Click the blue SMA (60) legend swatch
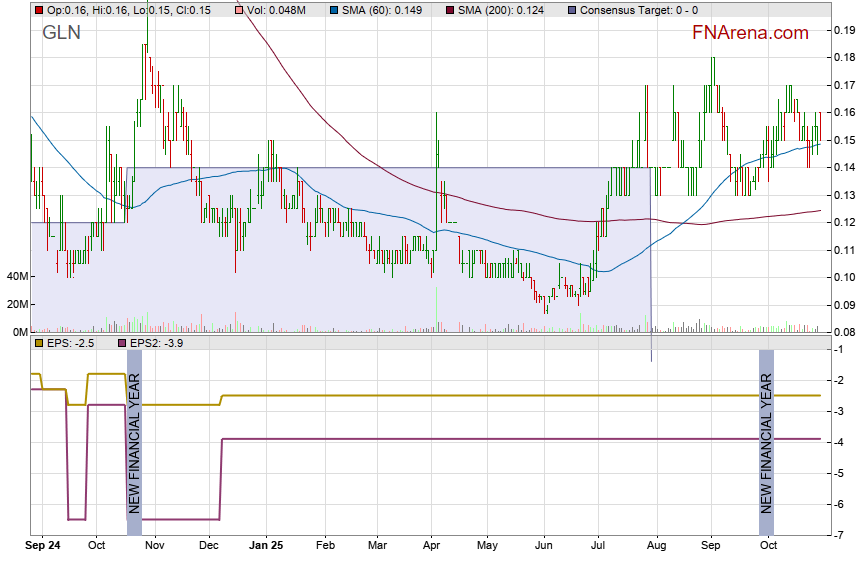Image resolution: width=859 pixels, height=566 pixels. 335,10
